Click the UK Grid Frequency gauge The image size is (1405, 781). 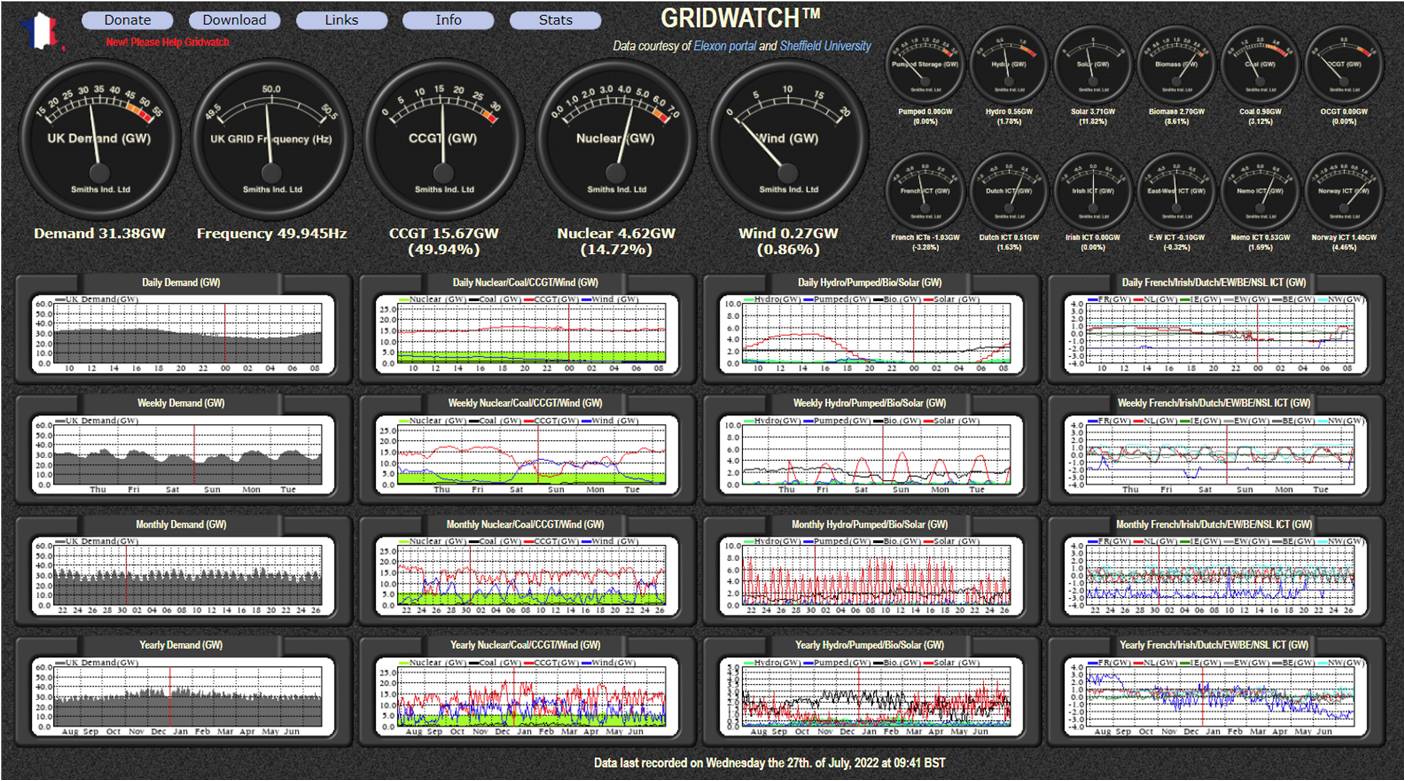[x=271, y=138]
